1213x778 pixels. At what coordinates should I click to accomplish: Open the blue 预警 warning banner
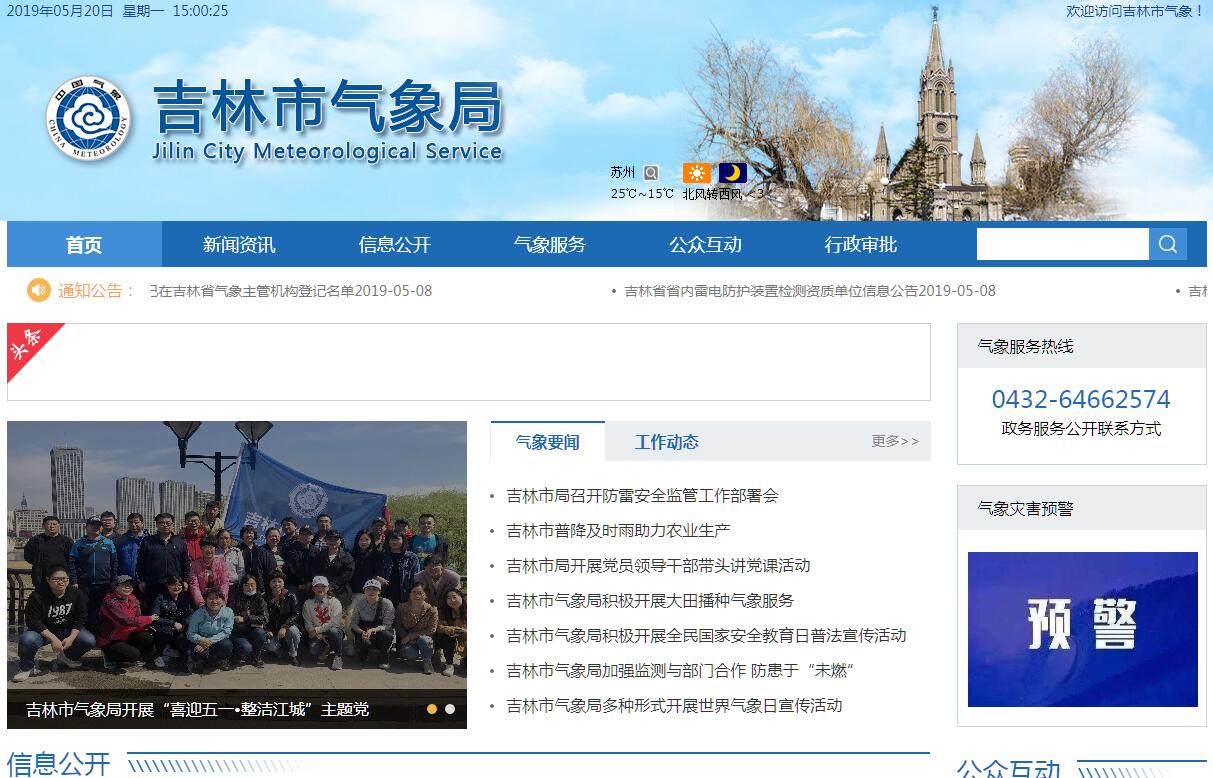(x=1082, y=629)
